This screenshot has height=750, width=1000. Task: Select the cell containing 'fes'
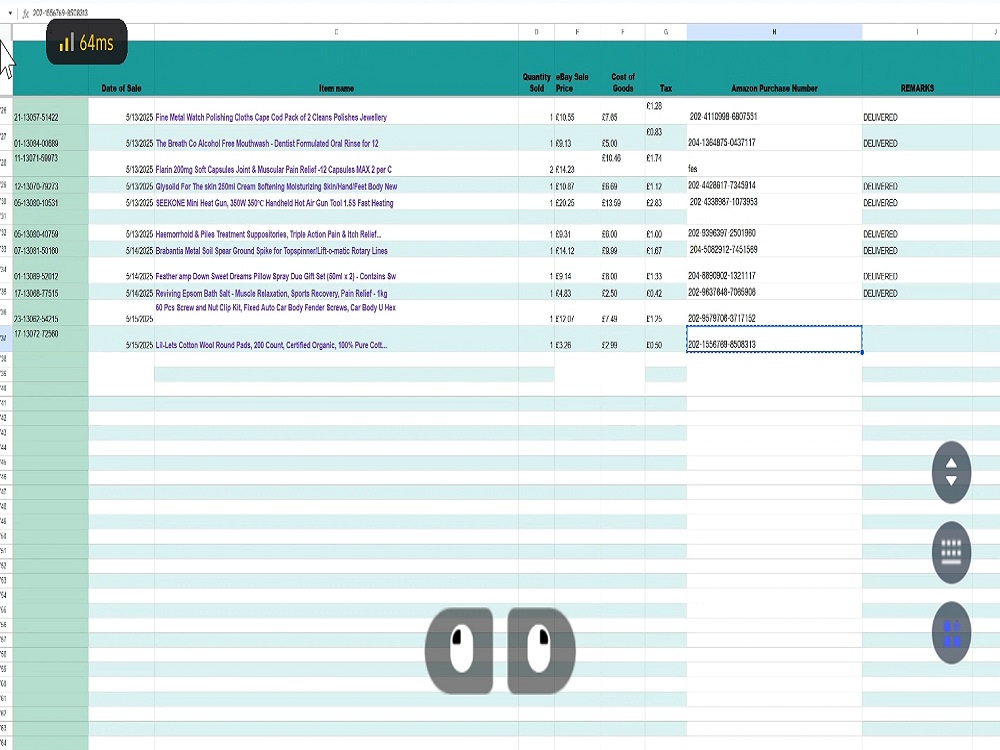pyautogui.click(x=774, y=163)
